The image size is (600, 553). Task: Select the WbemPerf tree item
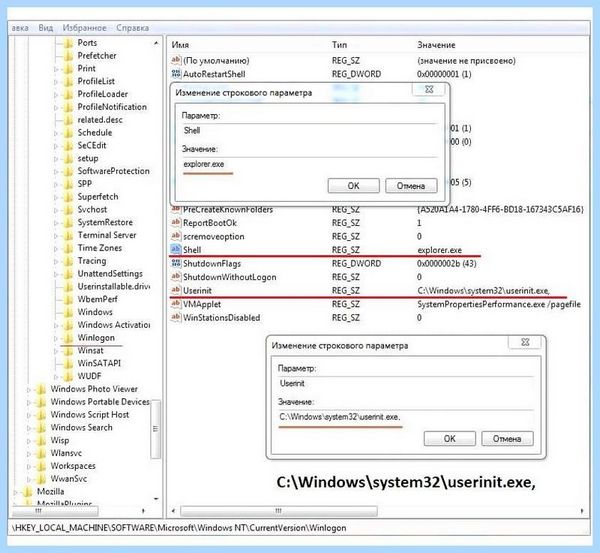(x=97, y=299)
